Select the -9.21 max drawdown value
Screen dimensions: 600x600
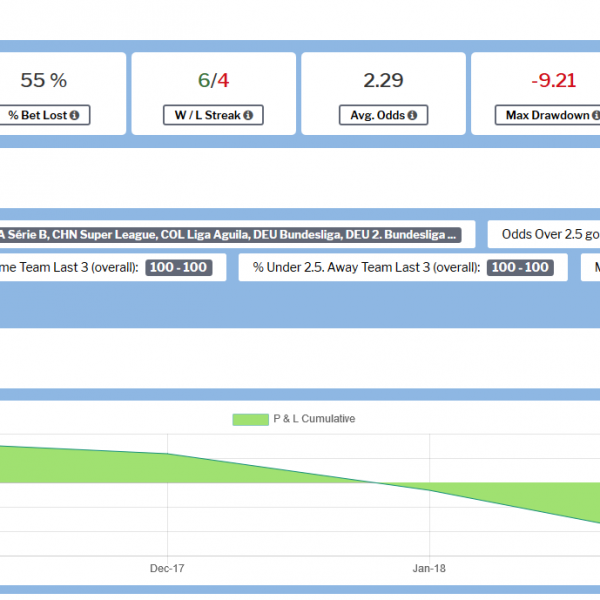pos(552,81)
